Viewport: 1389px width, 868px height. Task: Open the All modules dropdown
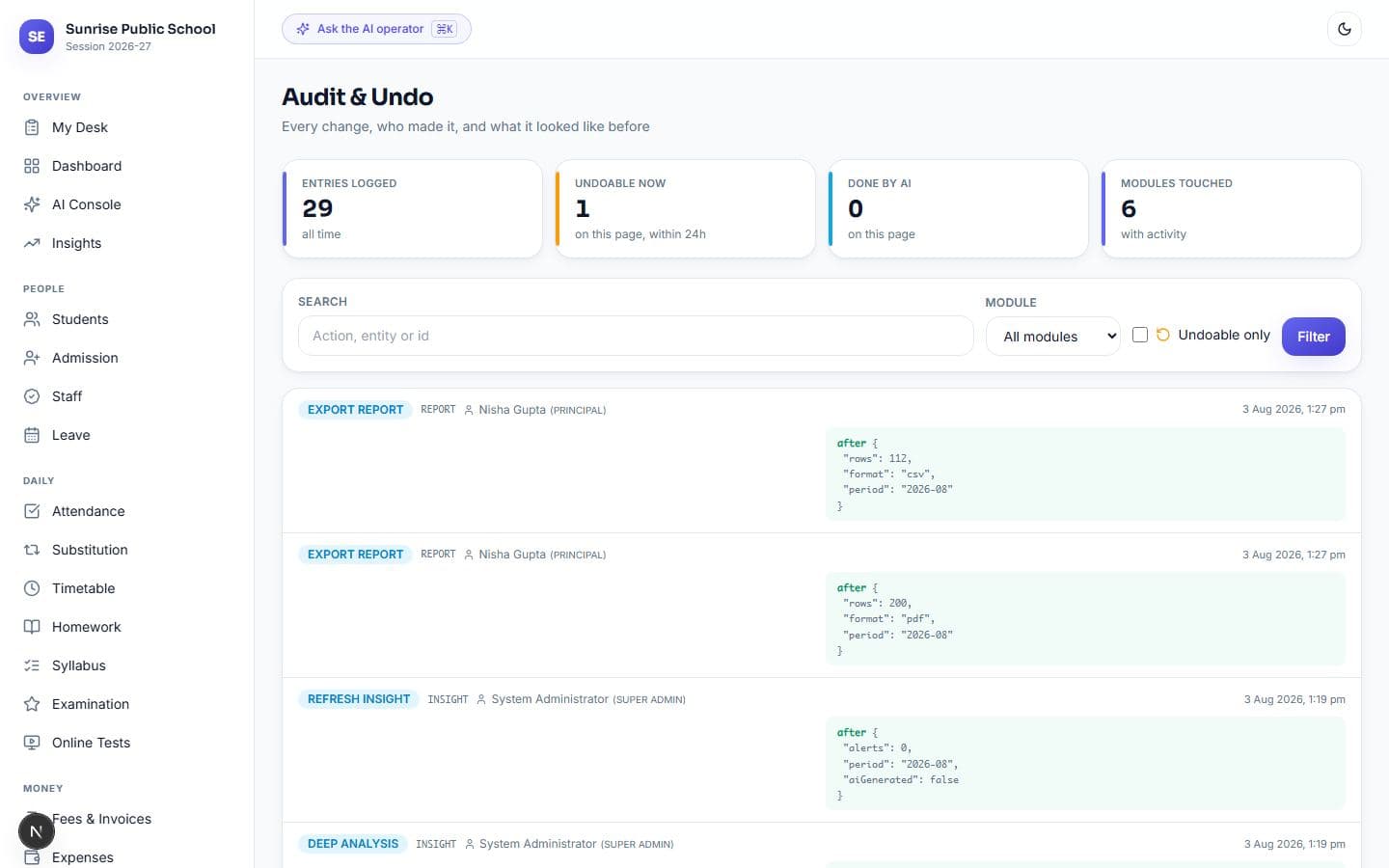click(1053, 337)
